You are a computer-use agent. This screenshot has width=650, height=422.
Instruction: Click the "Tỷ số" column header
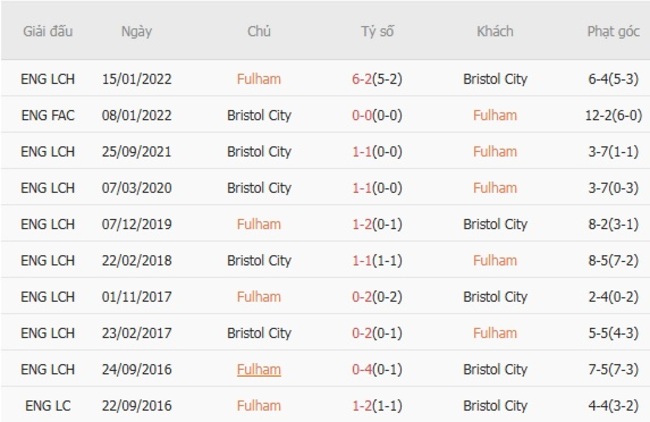pyautogui.click(x=377, y=31)
